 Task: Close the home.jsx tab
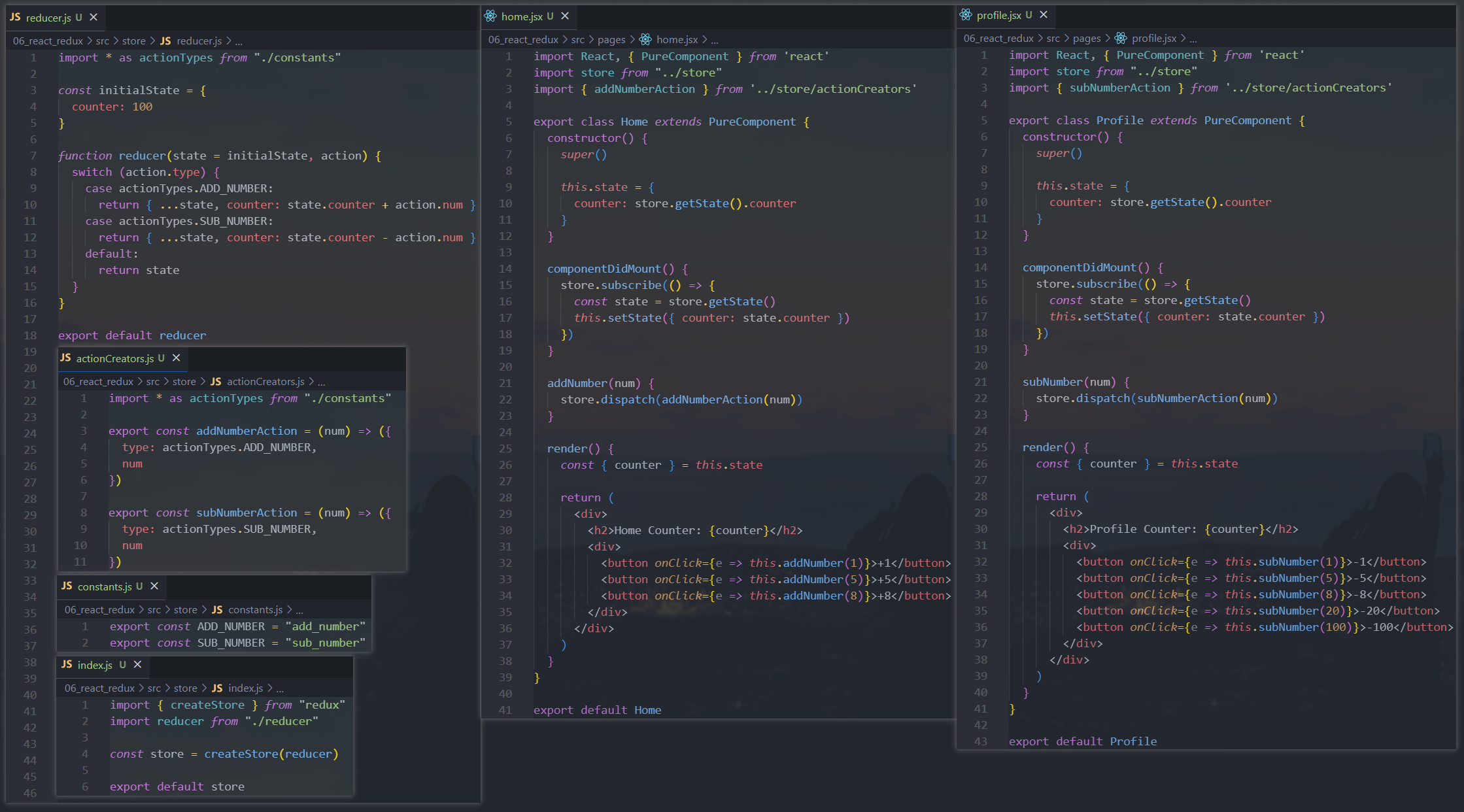pyautogui.click(x=565, y=16)
